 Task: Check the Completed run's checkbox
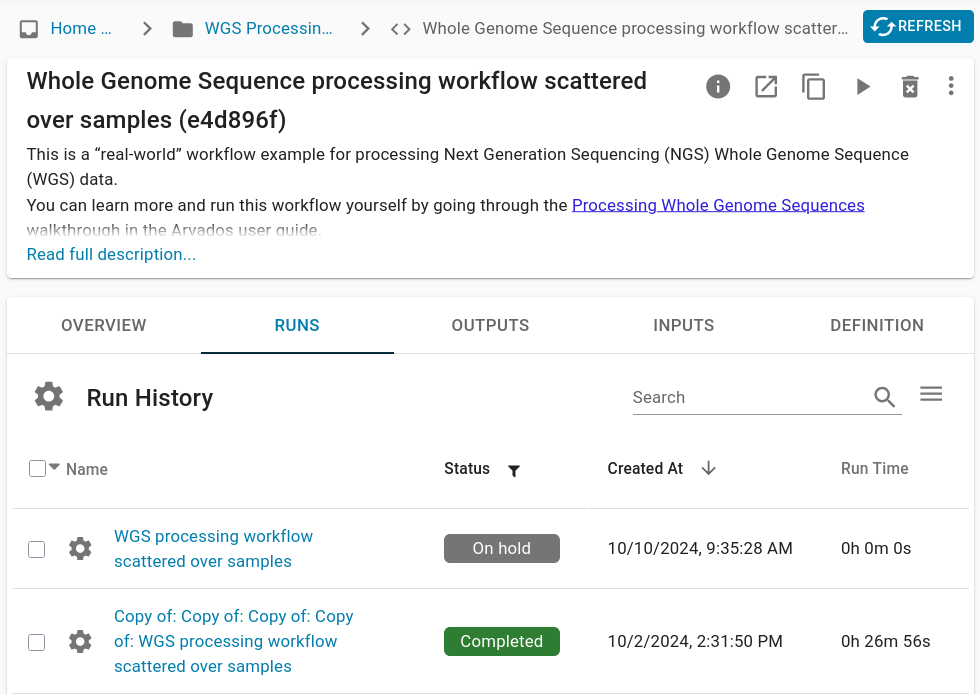pyautogui.click(x=36, y=642)
